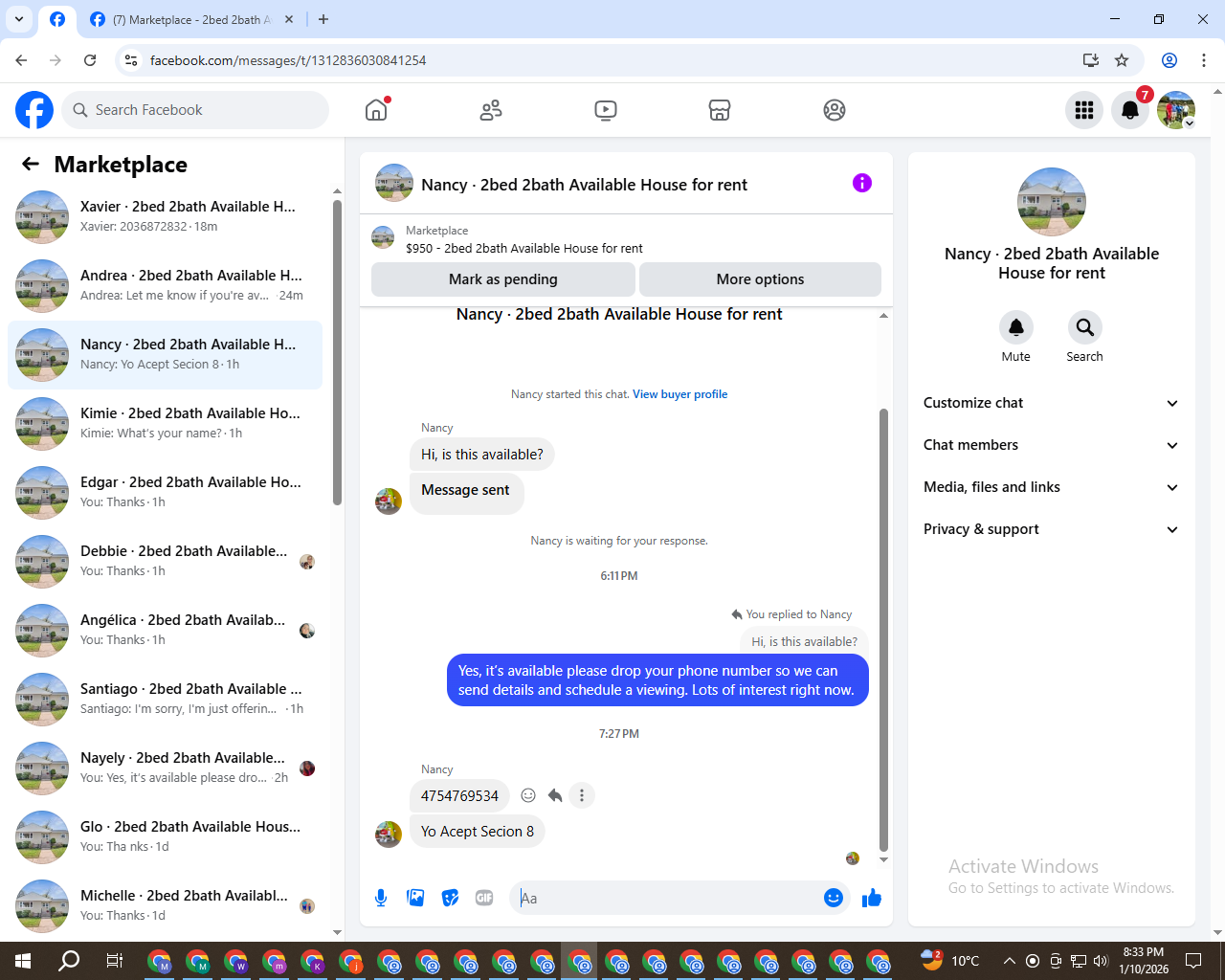
Task: Open more options for message 4754769534
Action: tap(582, 795)
